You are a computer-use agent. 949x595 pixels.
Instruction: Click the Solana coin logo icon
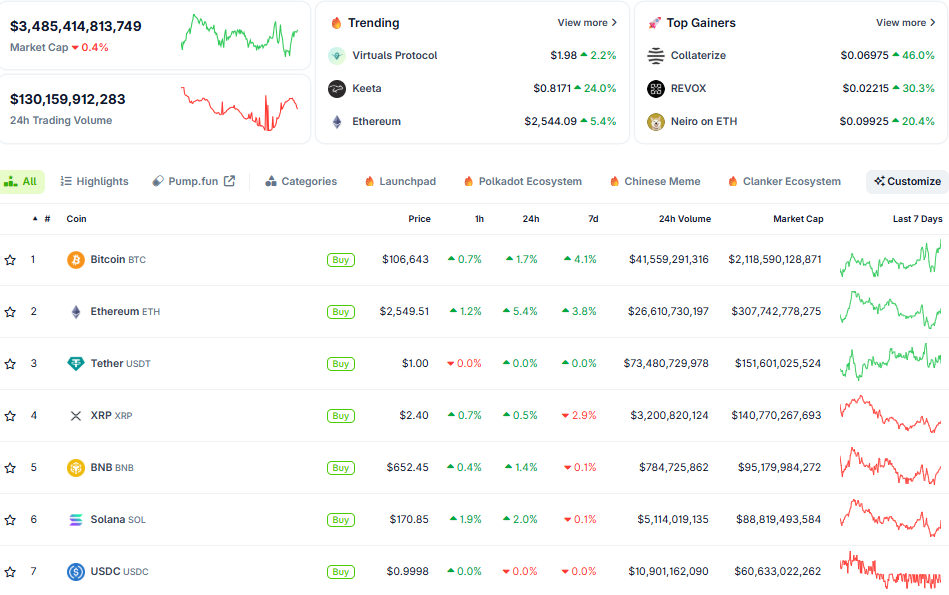[76, 520]
